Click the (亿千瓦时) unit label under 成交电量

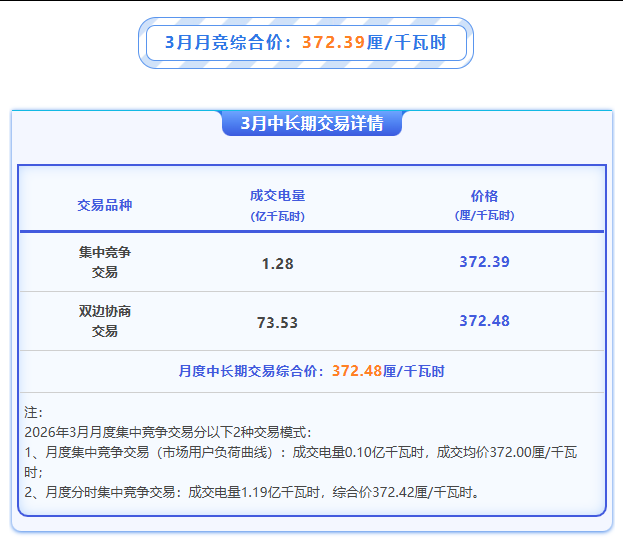coord(277,216)
